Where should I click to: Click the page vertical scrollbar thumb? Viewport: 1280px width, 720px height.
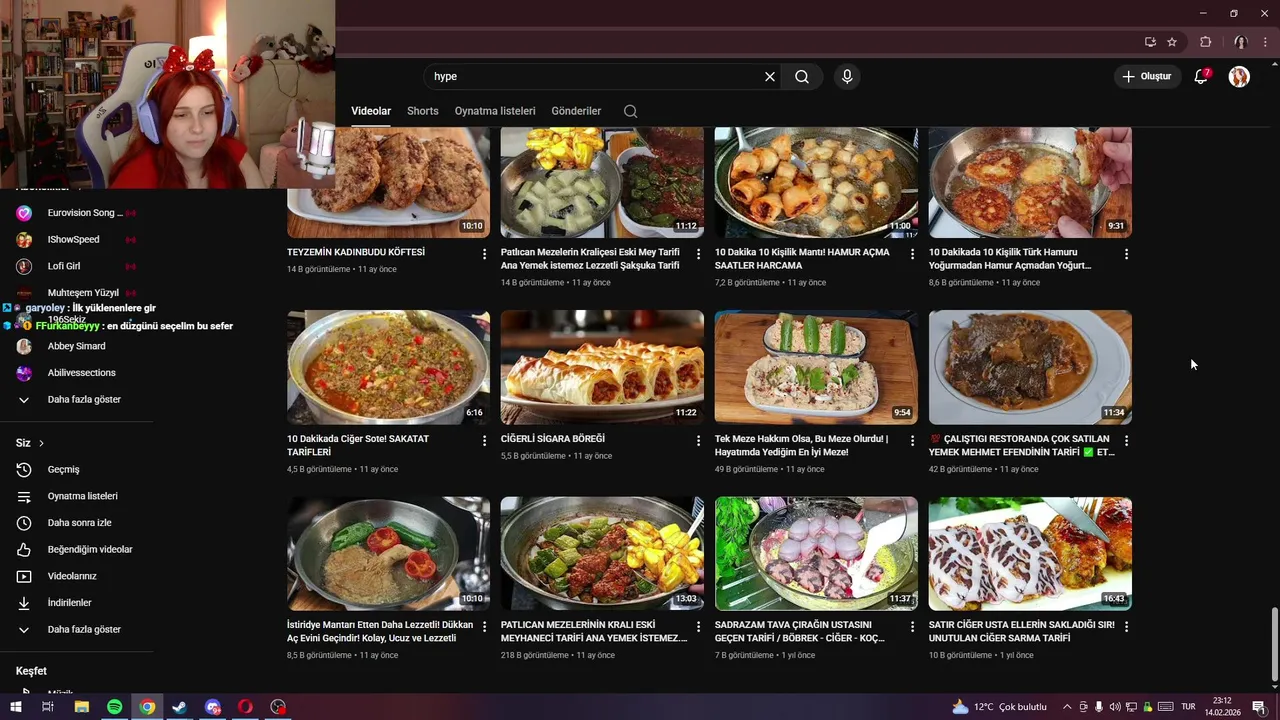1274,646
